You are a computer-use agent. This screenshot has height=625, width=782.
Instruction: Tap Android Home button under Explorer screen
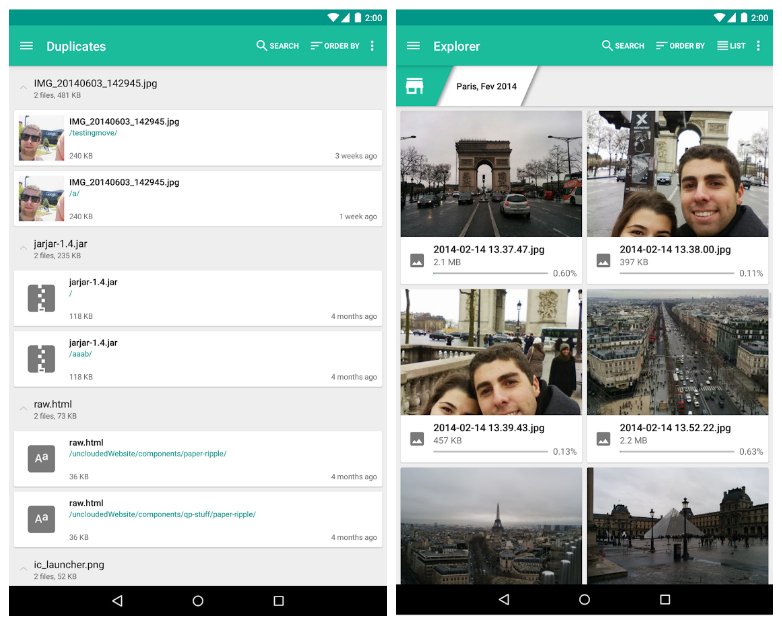585,599
